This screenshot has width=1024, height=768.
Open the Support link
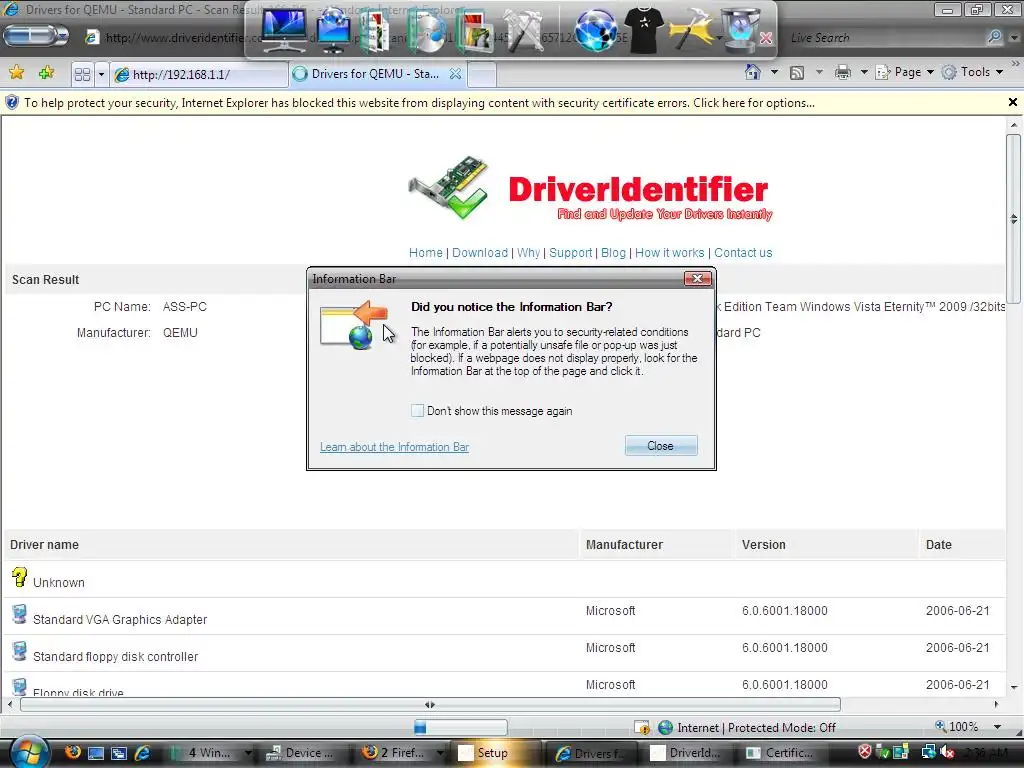[570, 253]
